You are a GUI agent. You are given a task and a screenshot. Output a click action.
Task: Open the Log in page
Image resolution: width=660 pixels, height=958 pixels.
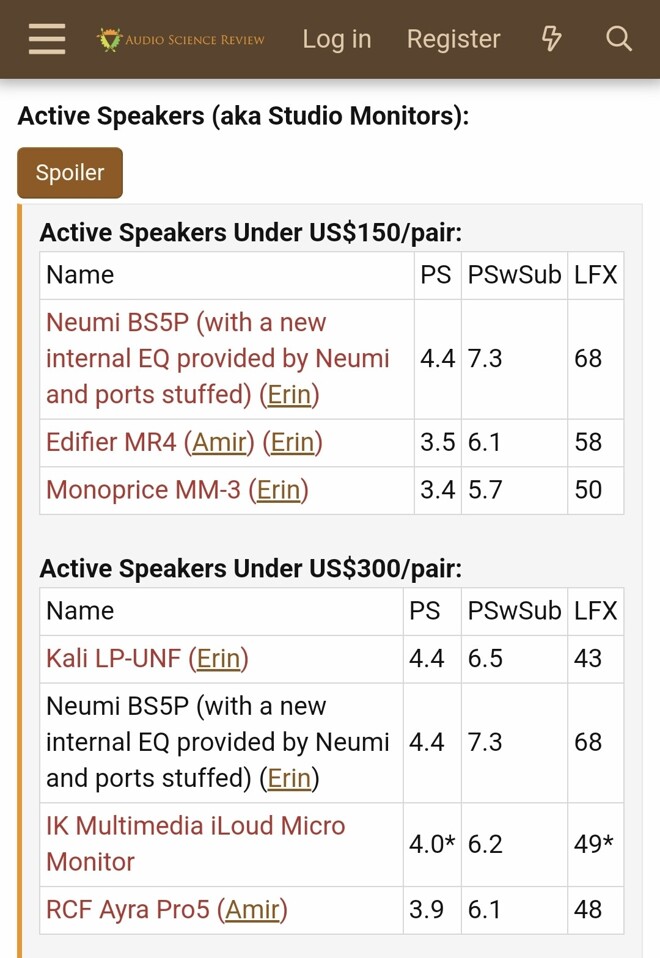(x=337, y=39)
